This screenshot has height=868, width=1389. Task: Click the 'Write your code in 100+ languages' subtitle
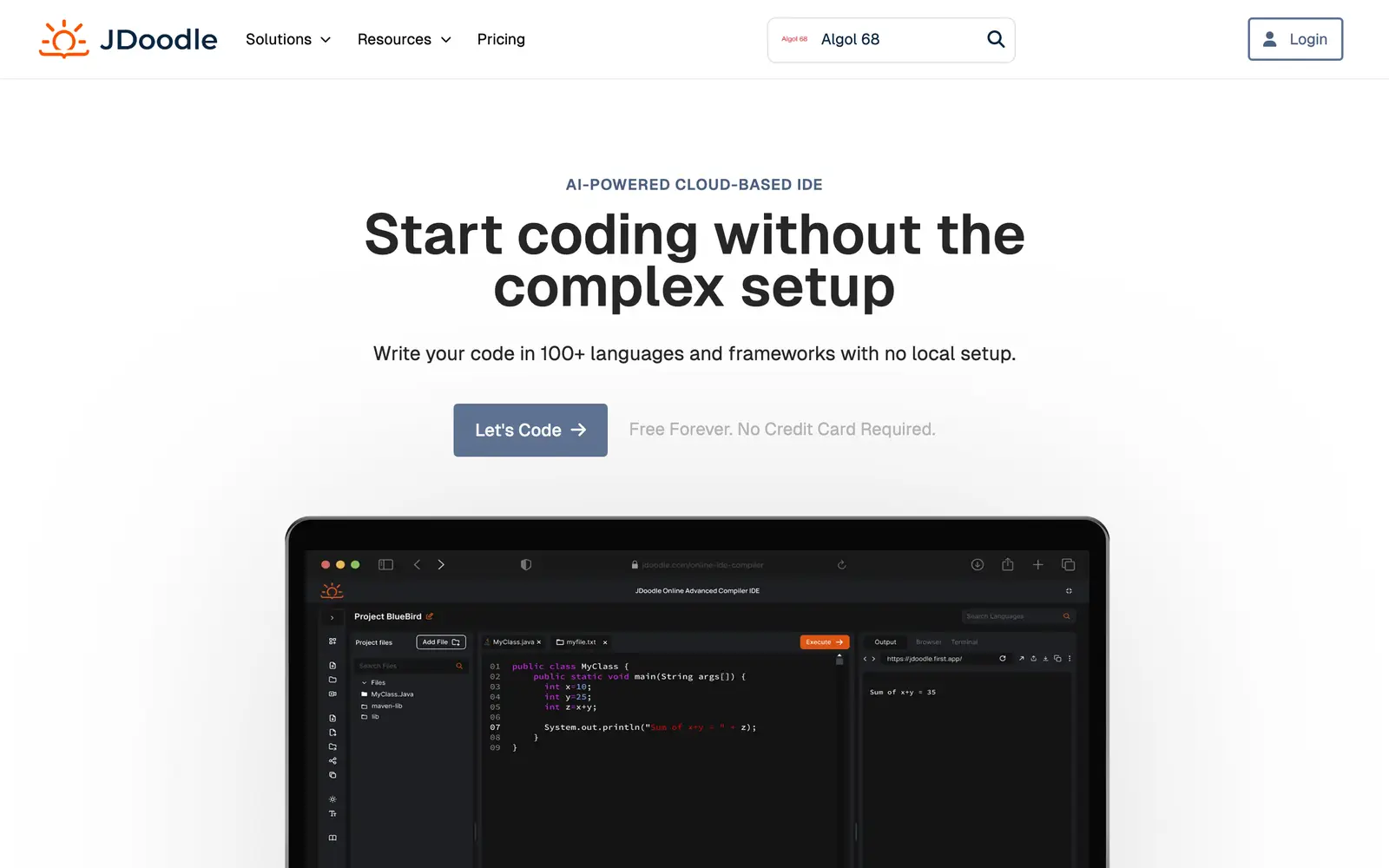click(x=694, y=353)
